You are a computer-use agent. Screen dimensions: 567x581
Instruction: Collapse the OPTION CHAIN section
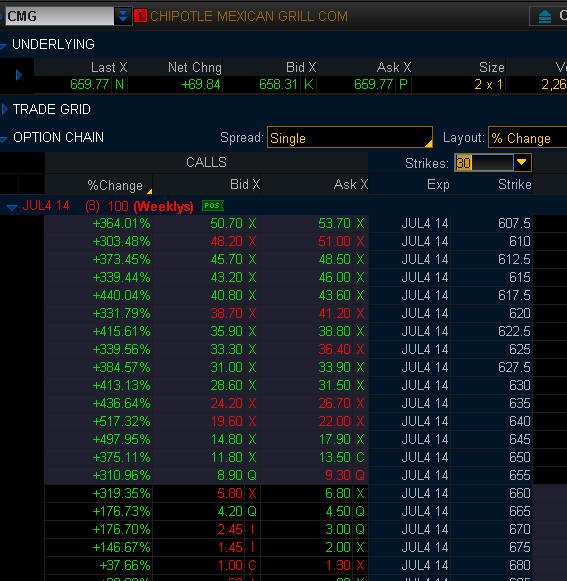point(3,139)
